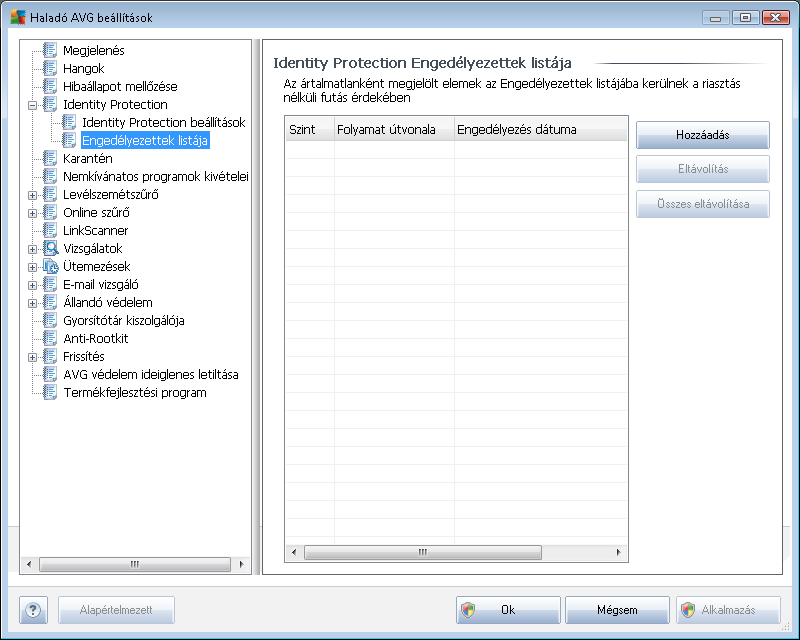Sort by Folyamat útvonala column header
The image size is (800, 640).
coord(394,129)
